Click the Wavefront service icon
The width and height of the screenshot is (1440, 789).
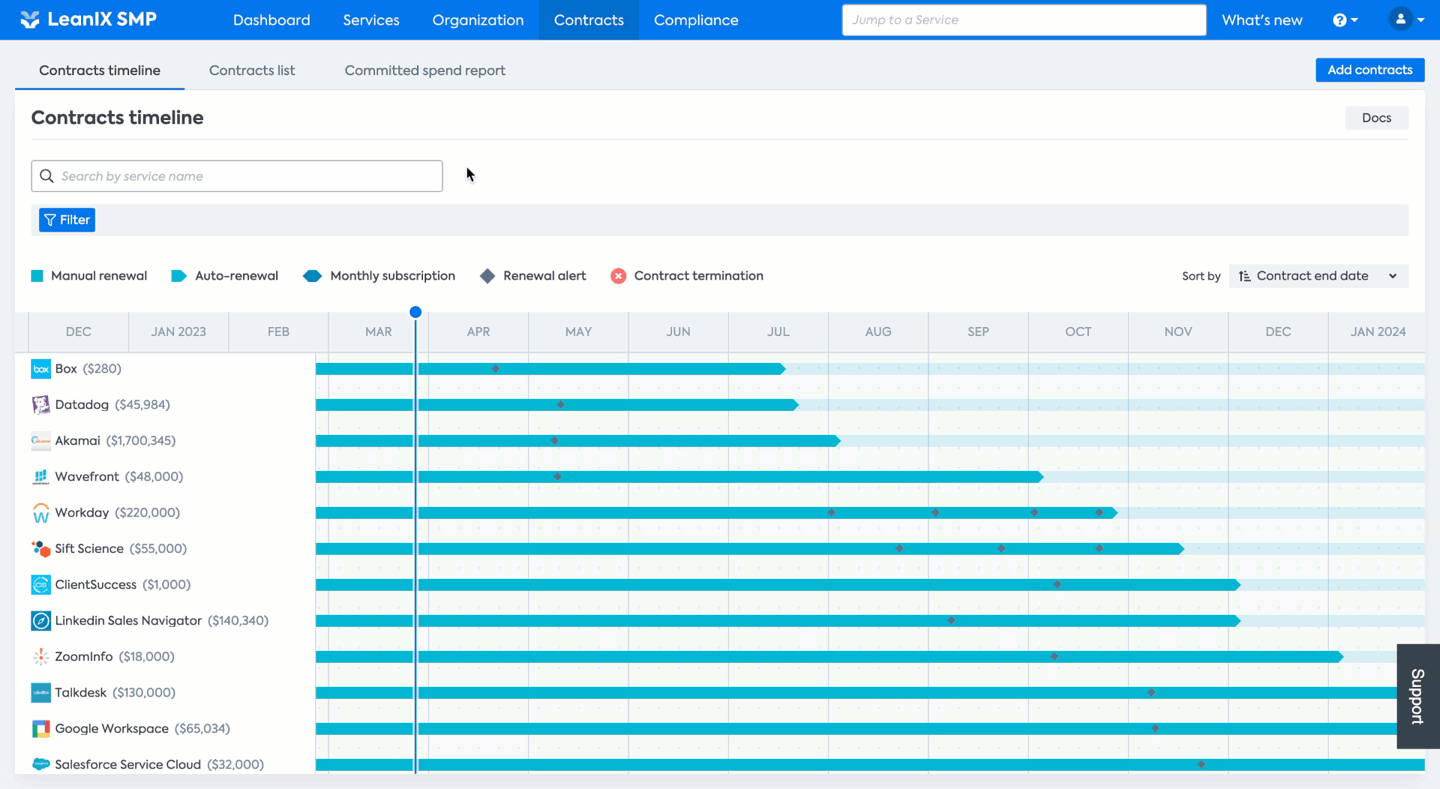point(41,477)
